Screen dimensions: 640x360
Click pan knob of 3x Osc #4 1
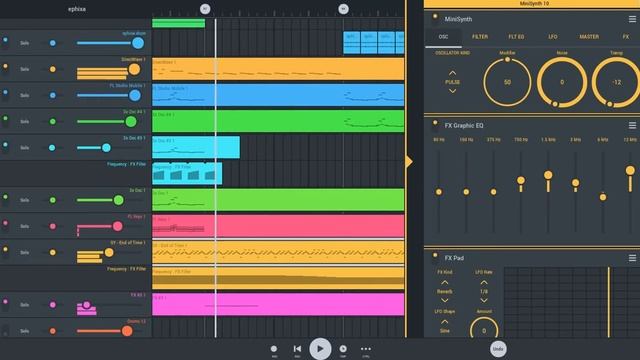pos(53,122)
